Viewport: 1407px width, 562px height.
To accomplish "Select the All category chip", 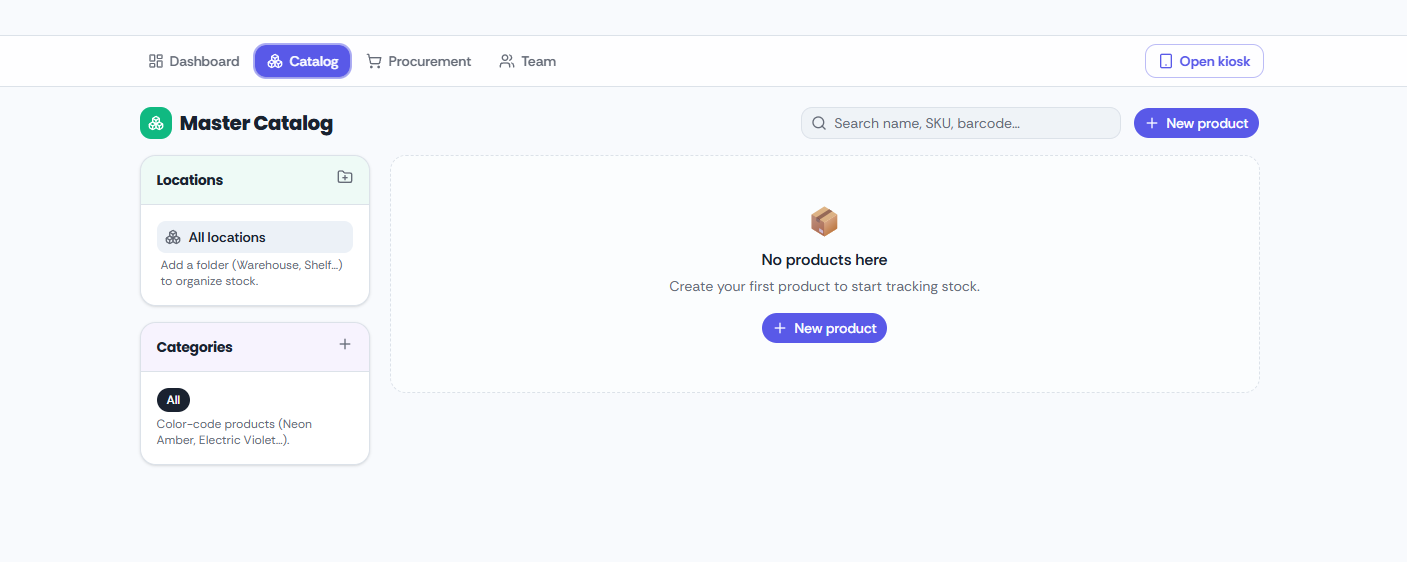I will coord(173,400).
